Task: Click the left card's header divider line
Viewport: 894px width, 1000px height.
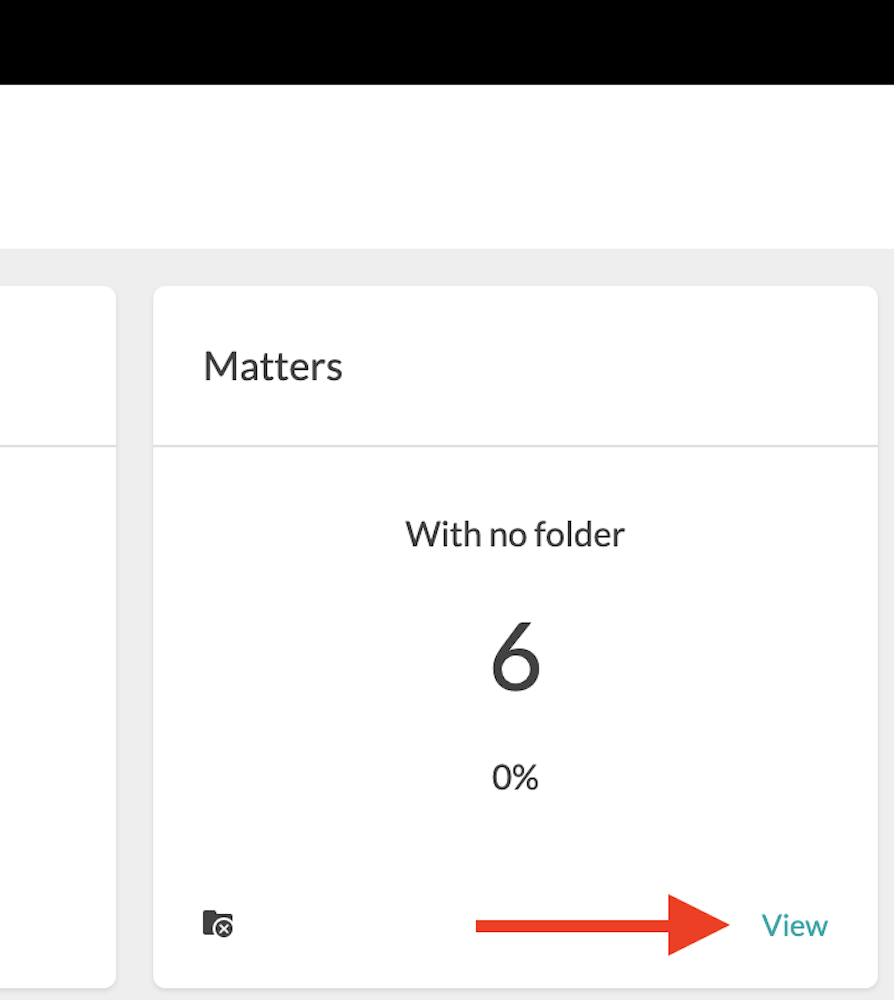Action: [57, 446]
